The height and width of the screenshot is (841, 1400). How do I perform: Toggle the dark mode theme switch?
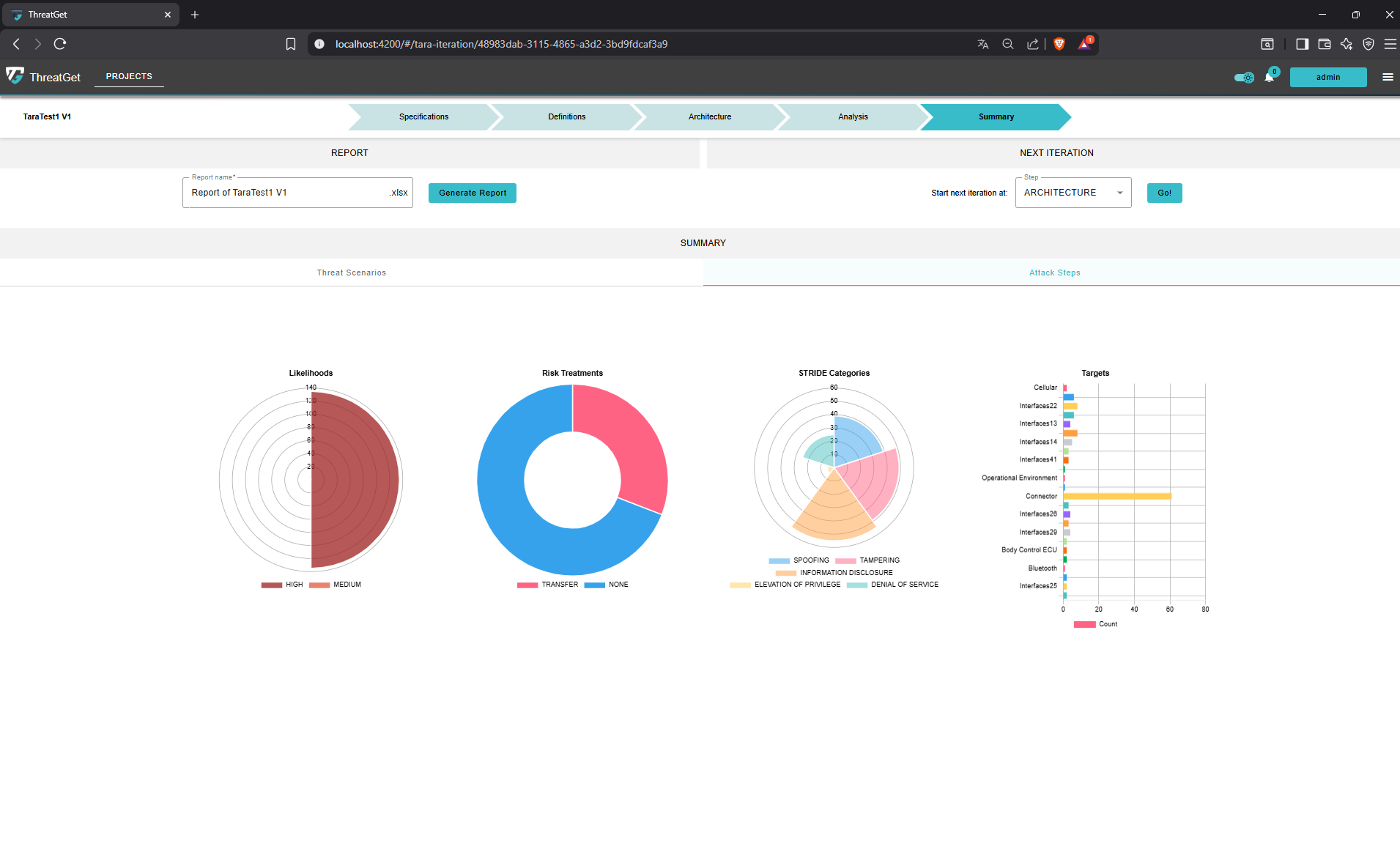[1244, 78]
